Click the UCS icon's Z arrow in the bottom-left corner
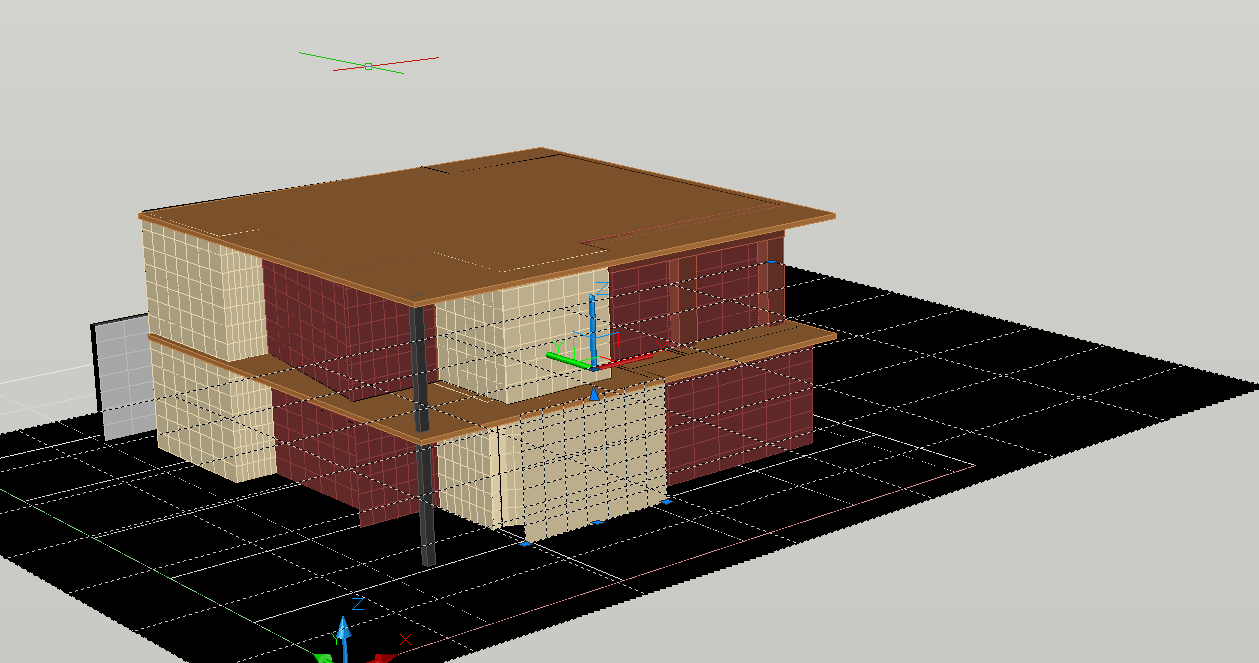This screenshot has height=663, width=1259. (x=343, y=632)
